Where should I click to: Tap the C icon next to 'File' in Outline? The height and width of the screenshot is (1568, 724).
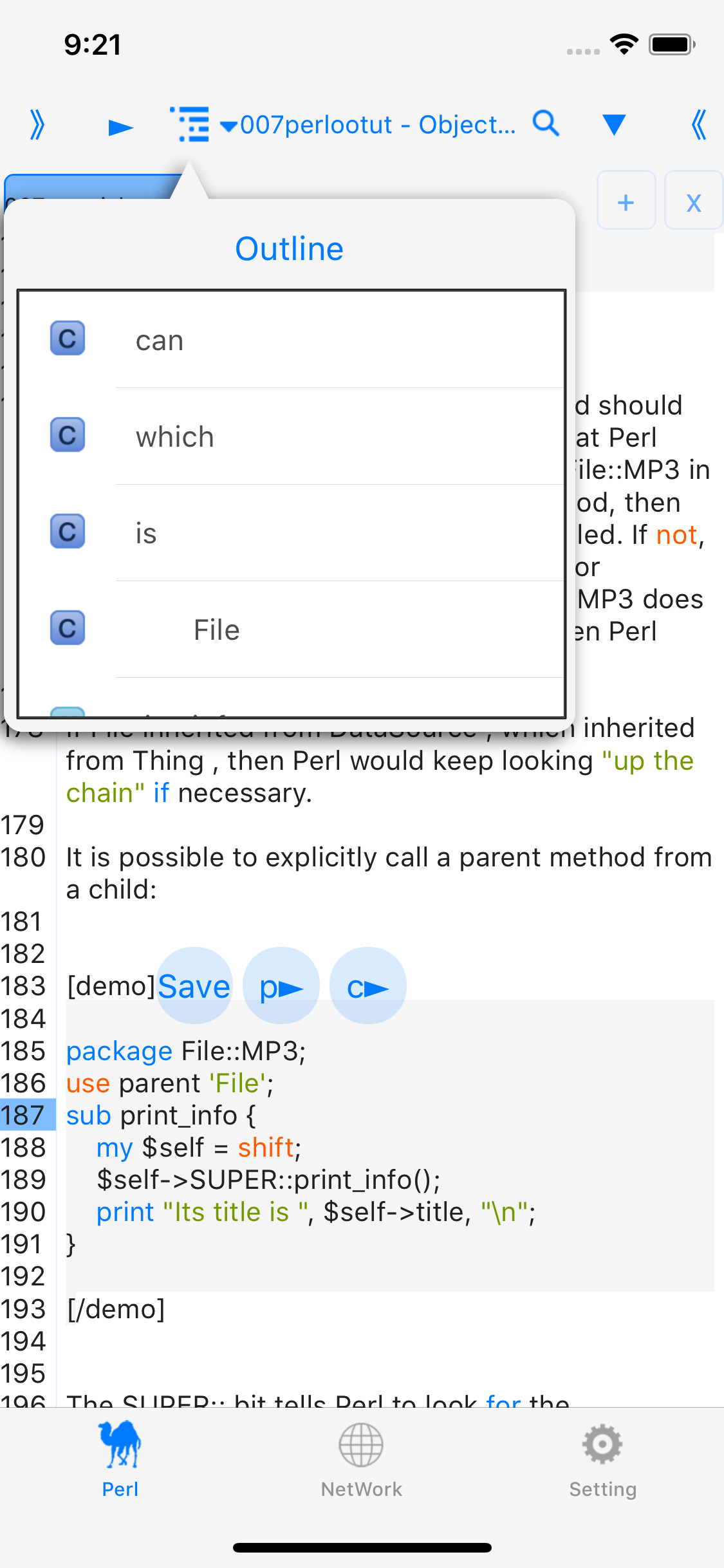point(66,628)
